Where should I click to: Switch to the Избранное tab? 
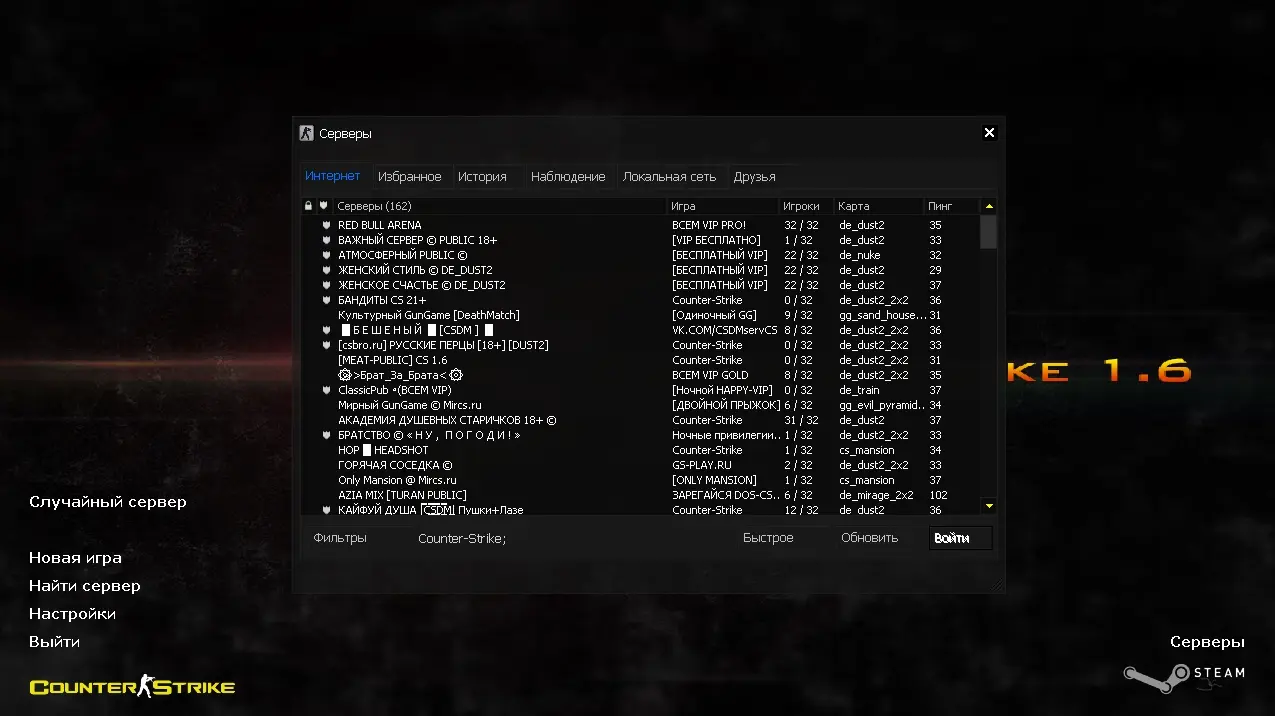pos(409,177)
